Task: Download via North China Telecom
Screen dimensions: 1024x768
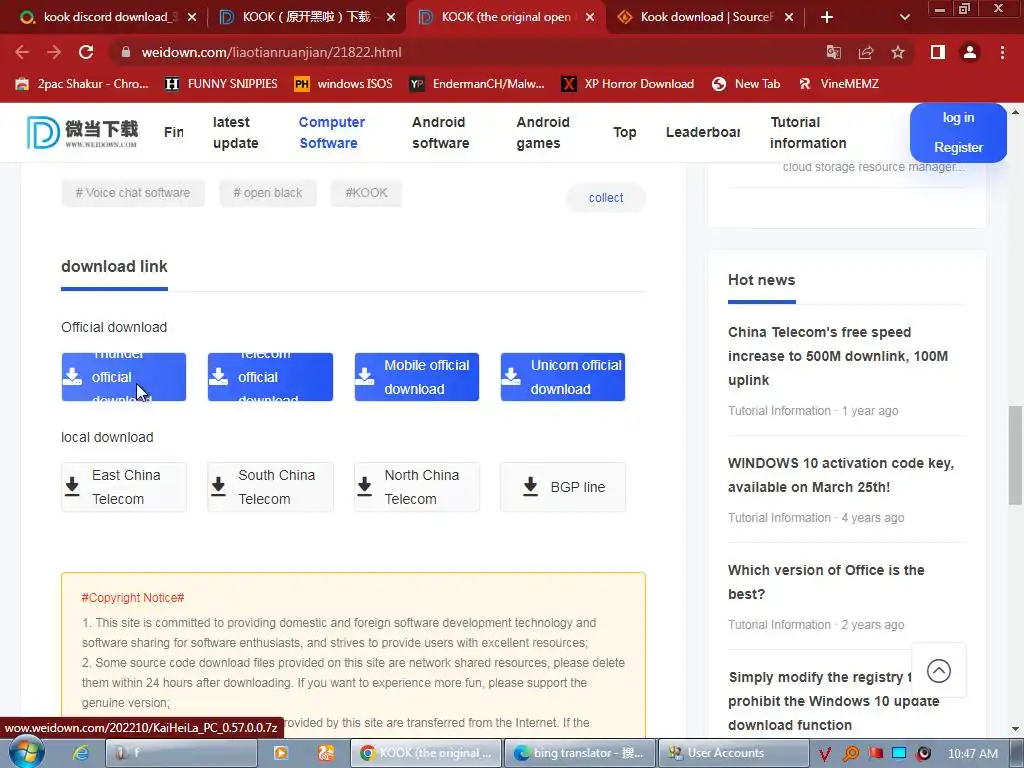Action: [417, 487]
